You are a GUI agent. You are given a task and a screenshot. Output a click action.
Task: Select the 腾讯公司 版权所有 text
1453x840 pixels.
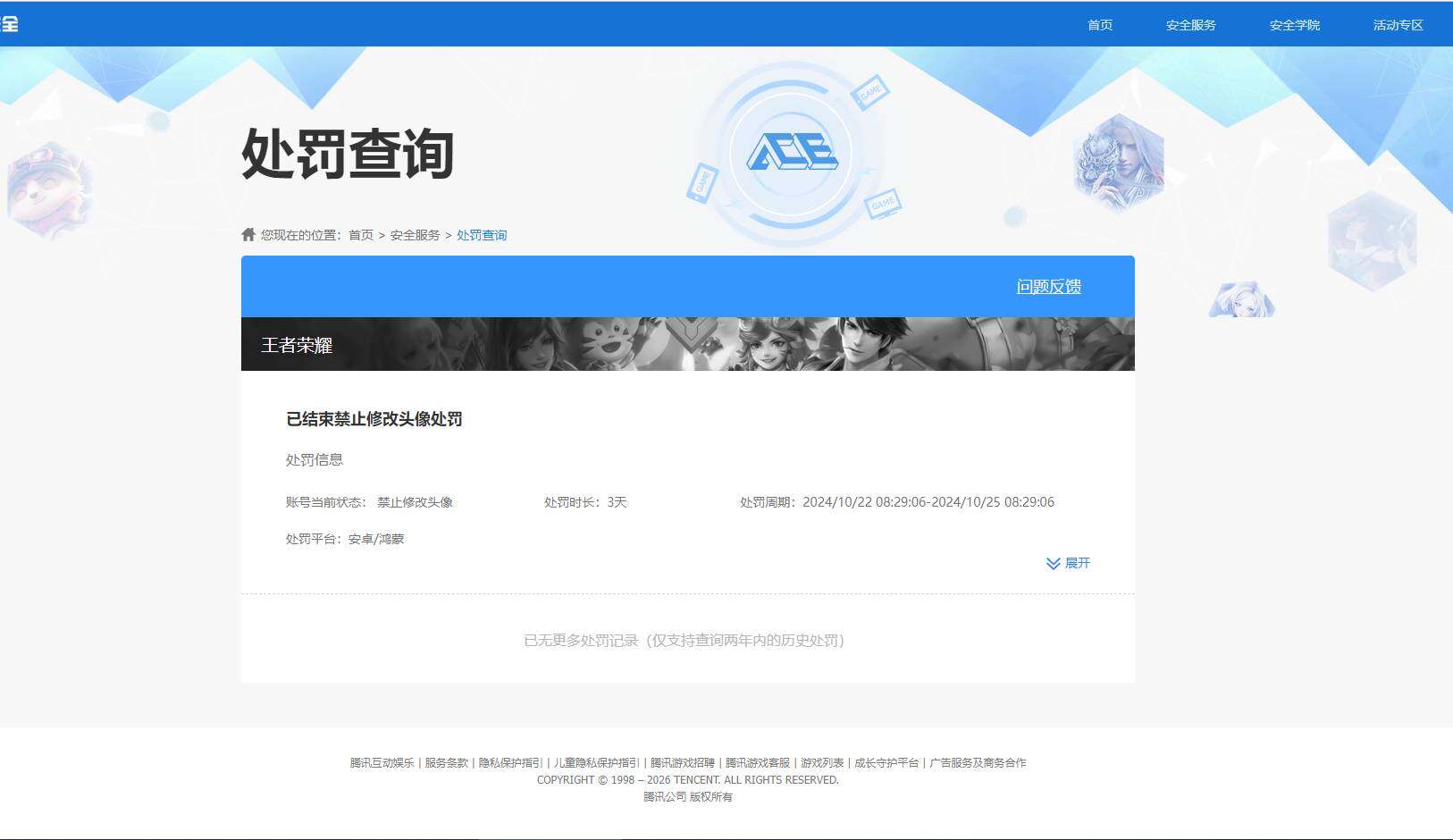[x=687, y=797]
